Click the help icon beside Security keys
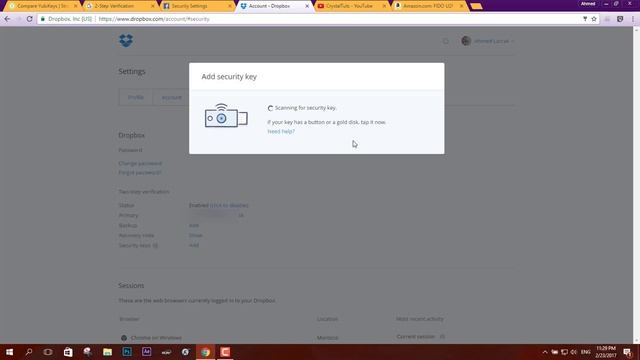The image size is (640, 360). point(155,245)
